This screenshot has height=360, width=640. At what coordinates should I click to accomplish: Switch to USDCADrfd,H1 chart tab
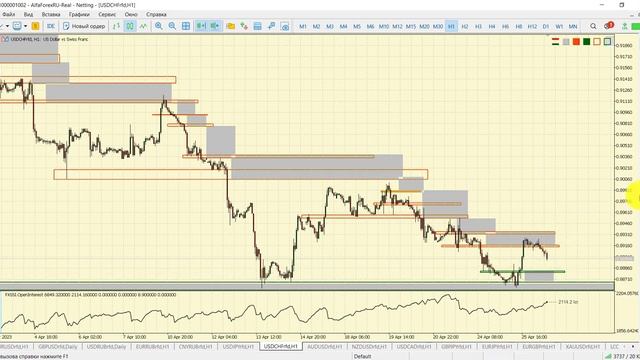414,347
